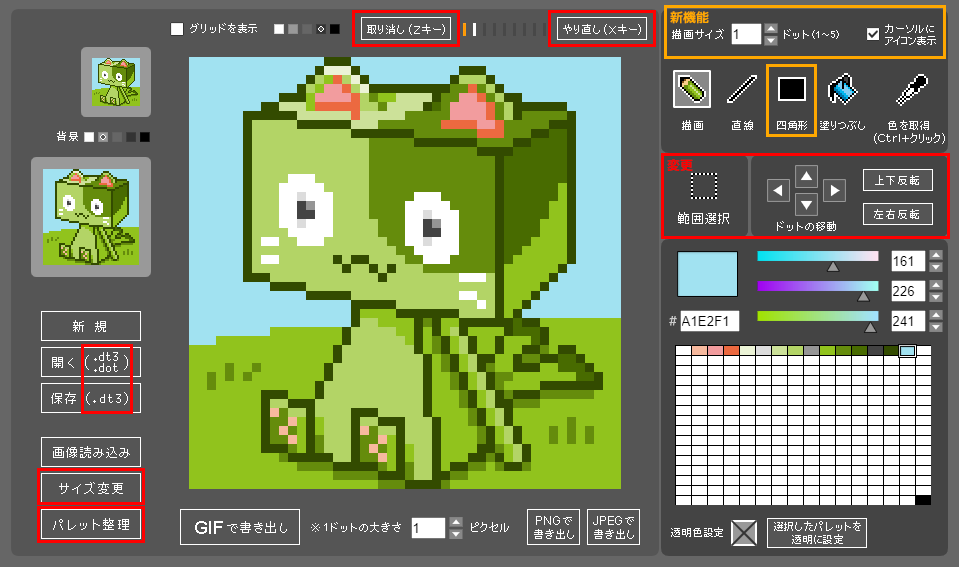Decrease green value 226 with down arrow
The height and width of the screenshot is (567, 959).
point(935,297)
